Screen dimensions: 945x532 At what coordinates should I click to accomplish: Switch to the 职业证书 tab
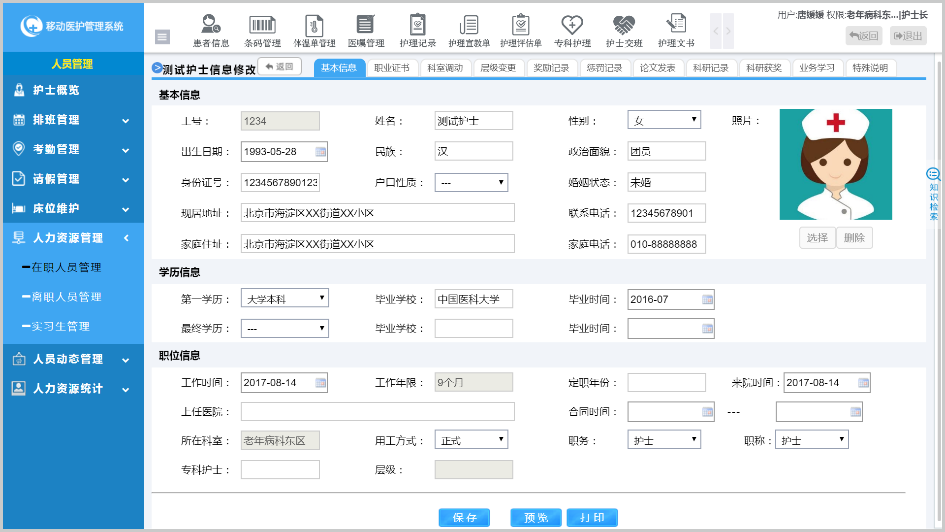click(x=391, y=68)
